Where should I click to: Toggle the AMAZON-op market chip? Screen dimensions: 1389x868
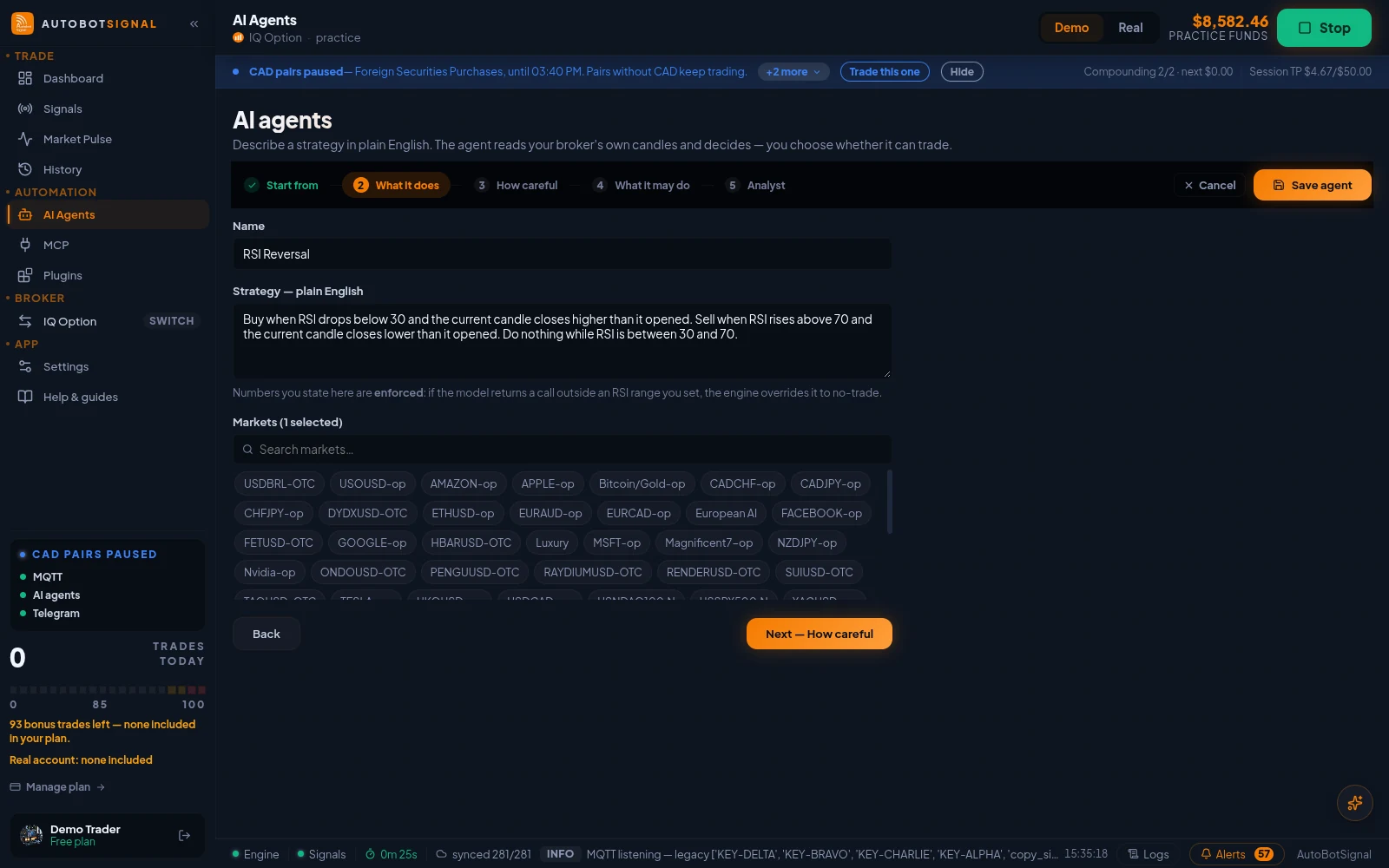pos(464,483)
